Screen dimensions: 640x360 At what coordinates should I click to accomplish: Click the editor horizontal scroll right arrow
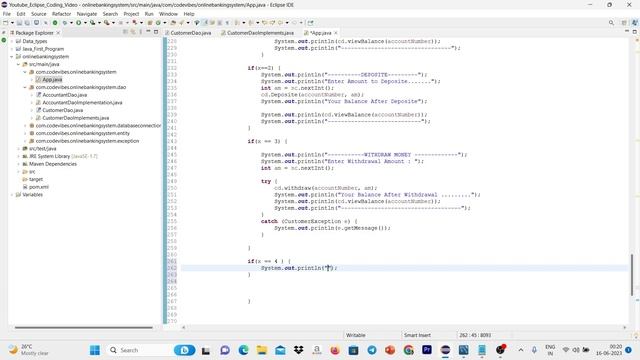point(624,327)
